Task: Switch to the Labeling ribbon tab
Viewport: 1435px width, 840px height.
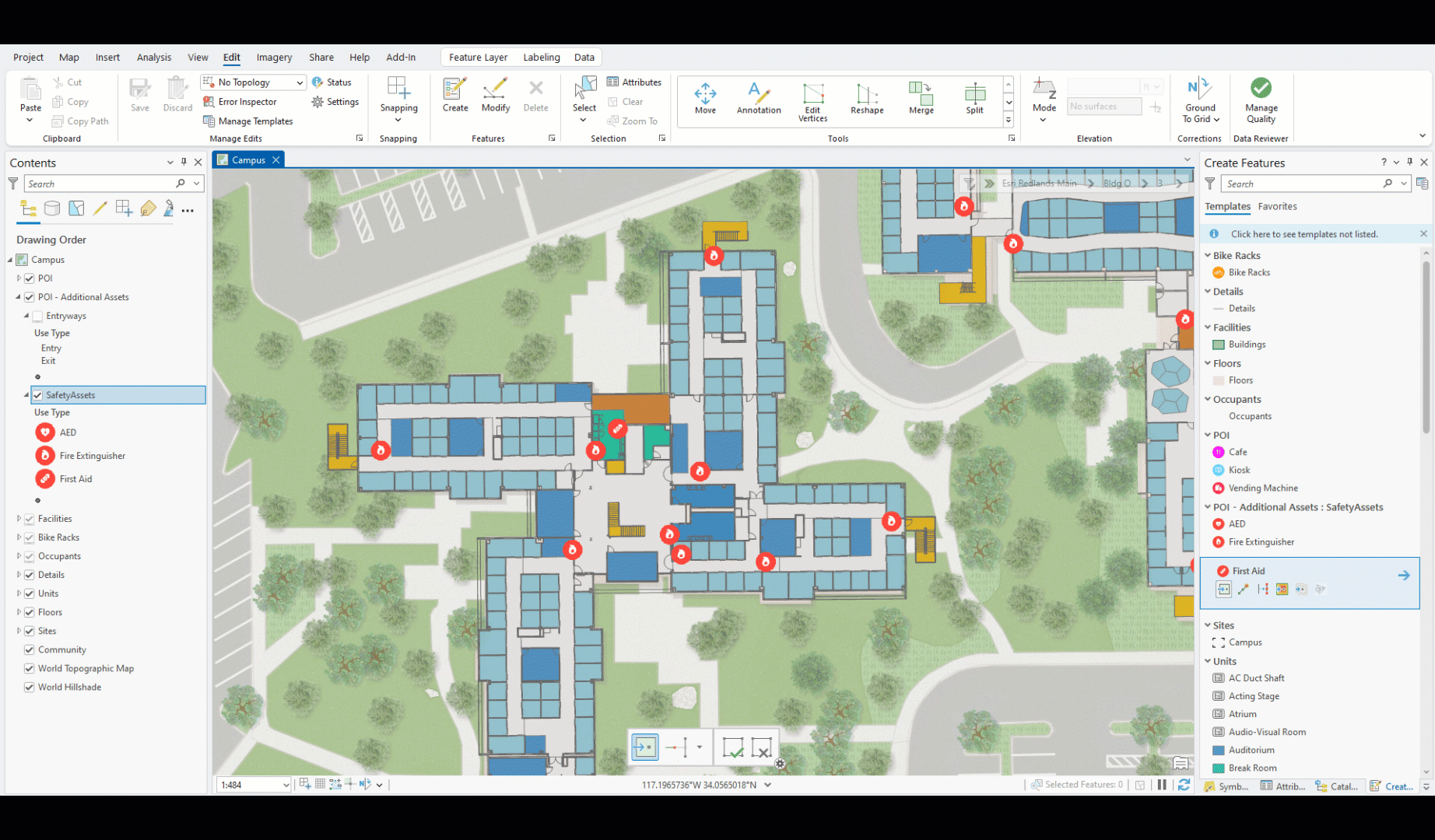Action: [541, 57]
